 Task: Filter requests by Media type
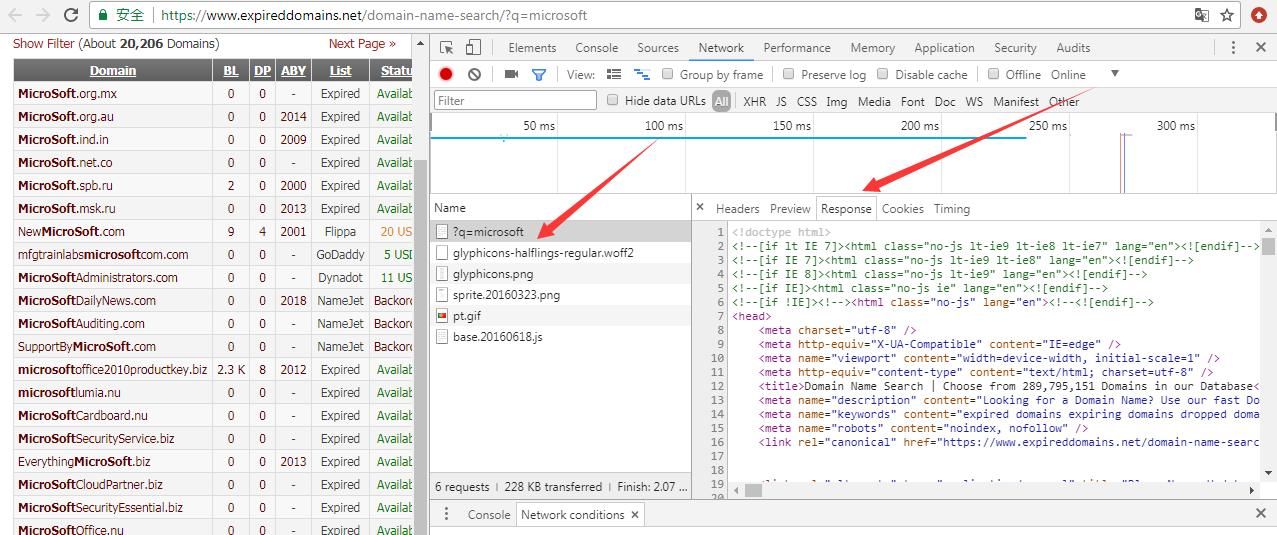click(x=874, y=101)
